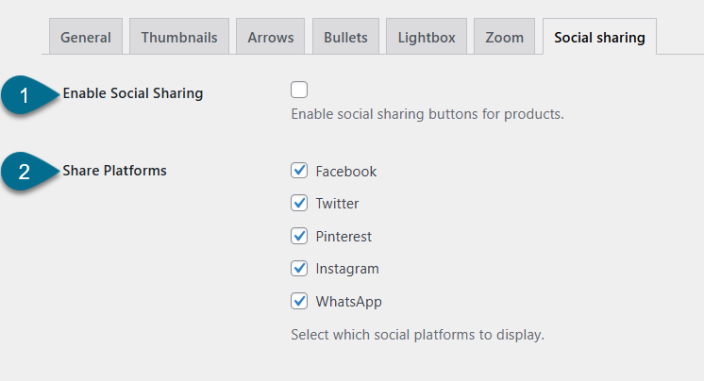Screen dimensions: 704x381
Task: Open the Arrows settings tab
Action: (x=271, y=37)
